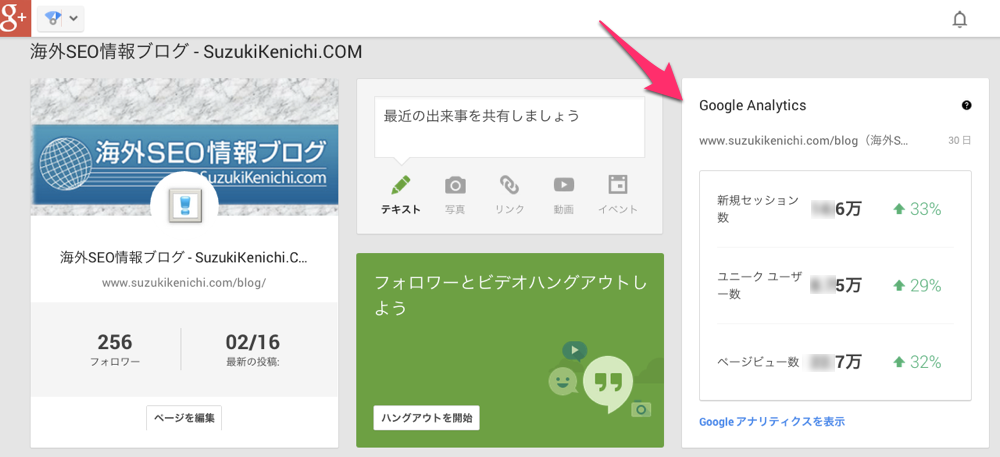Click the ページビュー数 metric row
The width and height of the screenshot is (1000, 457).
(835, 362)
